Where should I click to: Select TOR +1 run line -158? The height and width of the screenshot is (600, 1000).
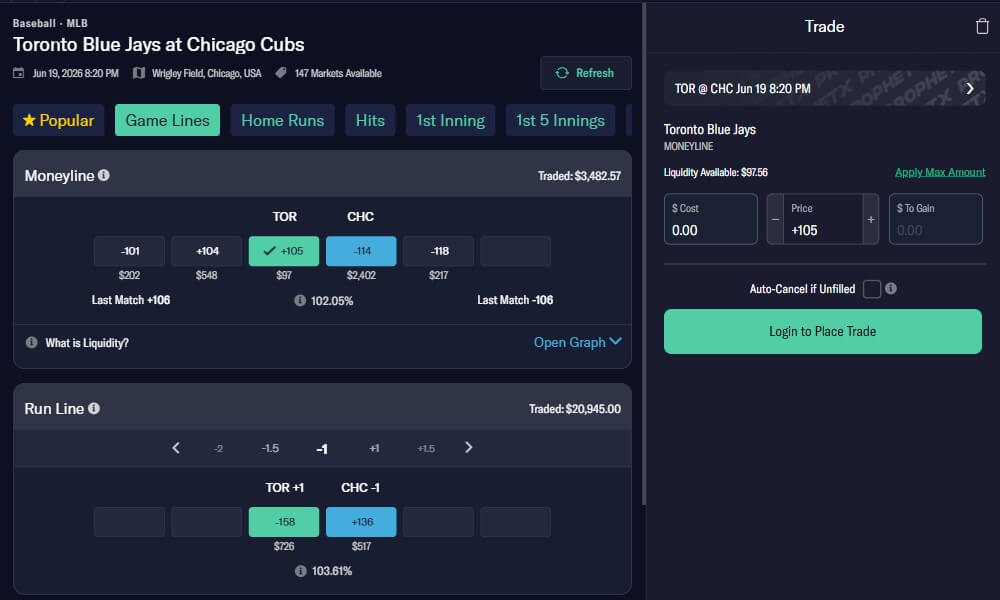coord(284,522)
